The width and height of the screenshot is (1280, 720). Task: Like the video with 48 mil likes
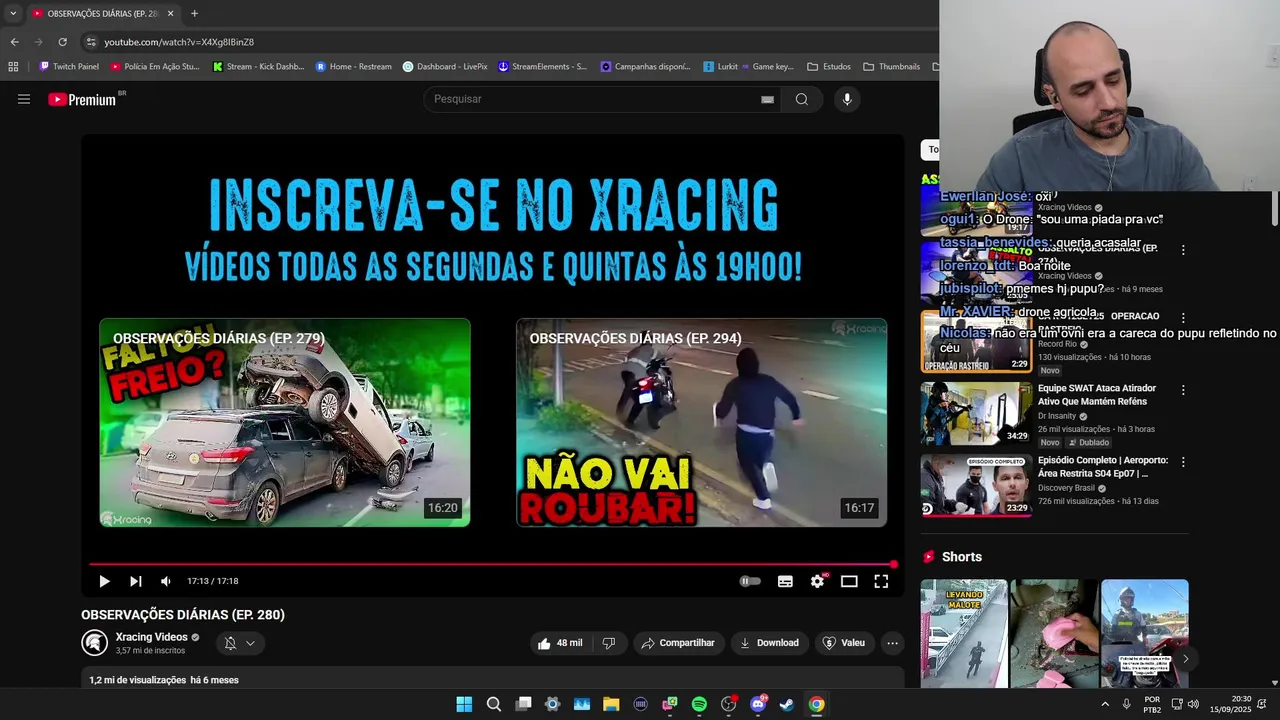(x=560, y=643)
